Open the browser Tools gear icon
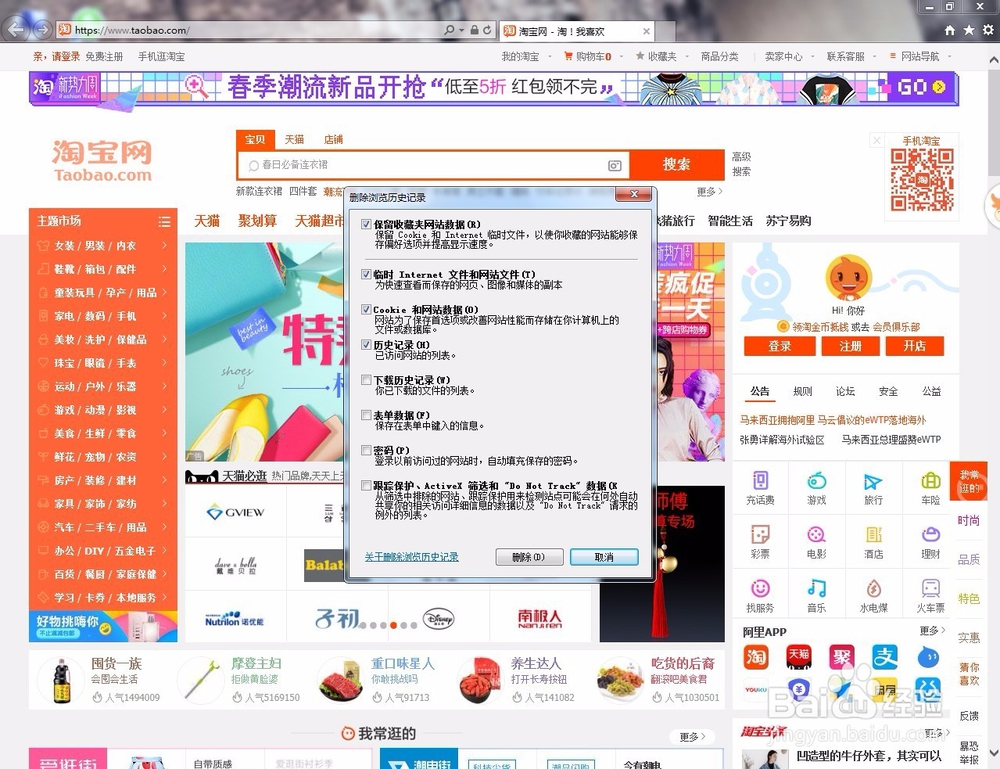 point(988,30)
